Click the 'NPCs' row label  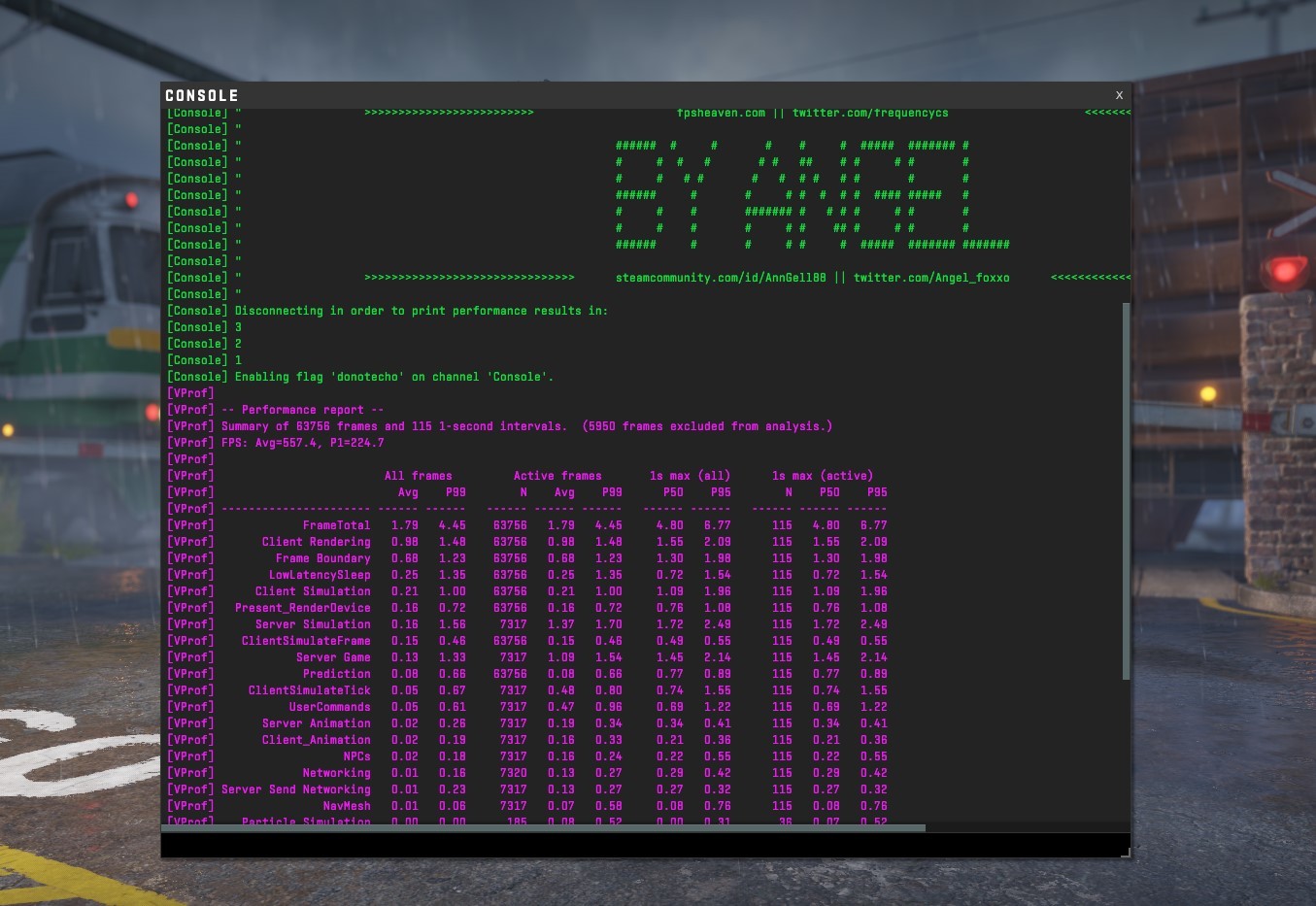tap(357, 756)
